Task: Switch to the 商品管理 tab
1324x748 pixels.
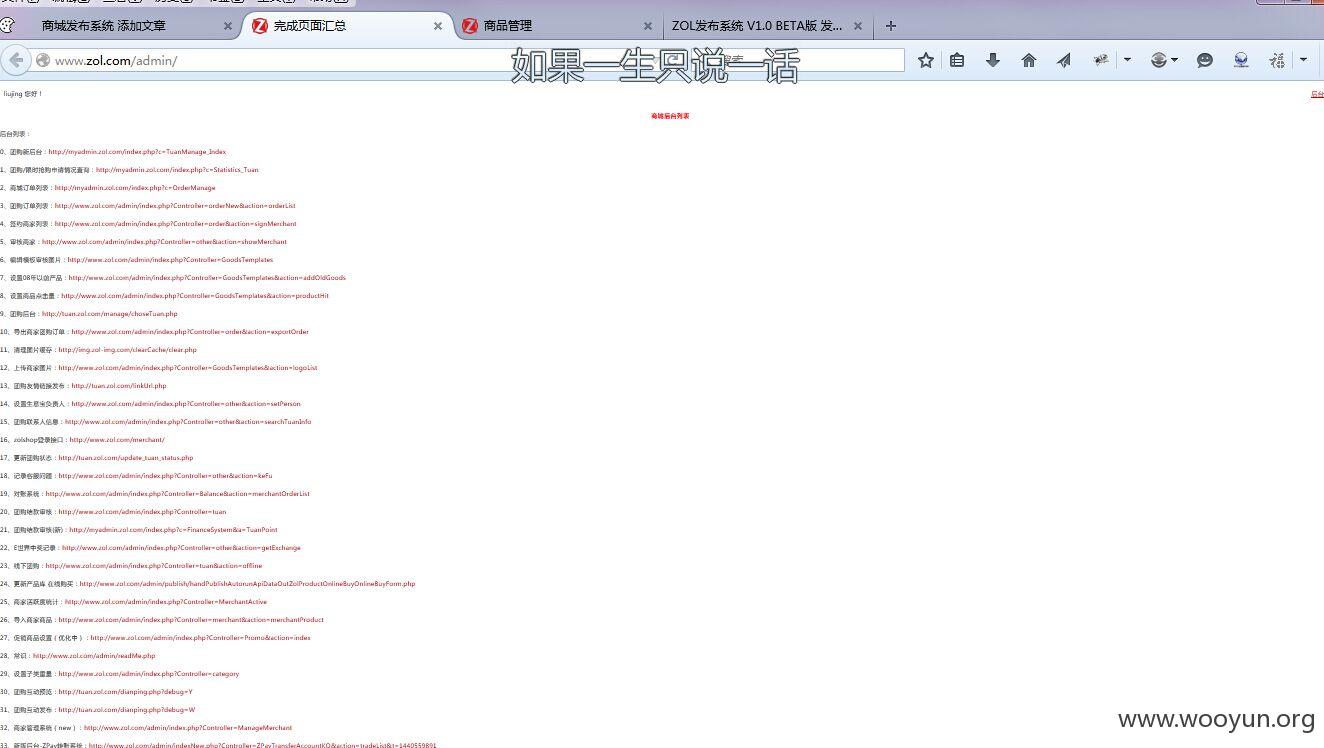Action: coord(508,26)
